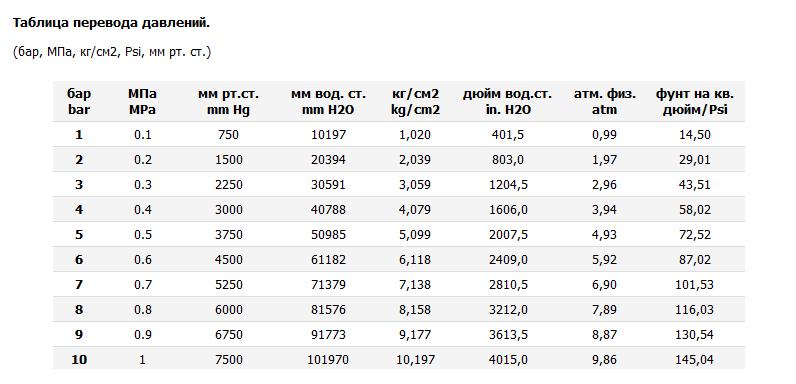Select the mm Hg value 2250

(x=228, y=185)
